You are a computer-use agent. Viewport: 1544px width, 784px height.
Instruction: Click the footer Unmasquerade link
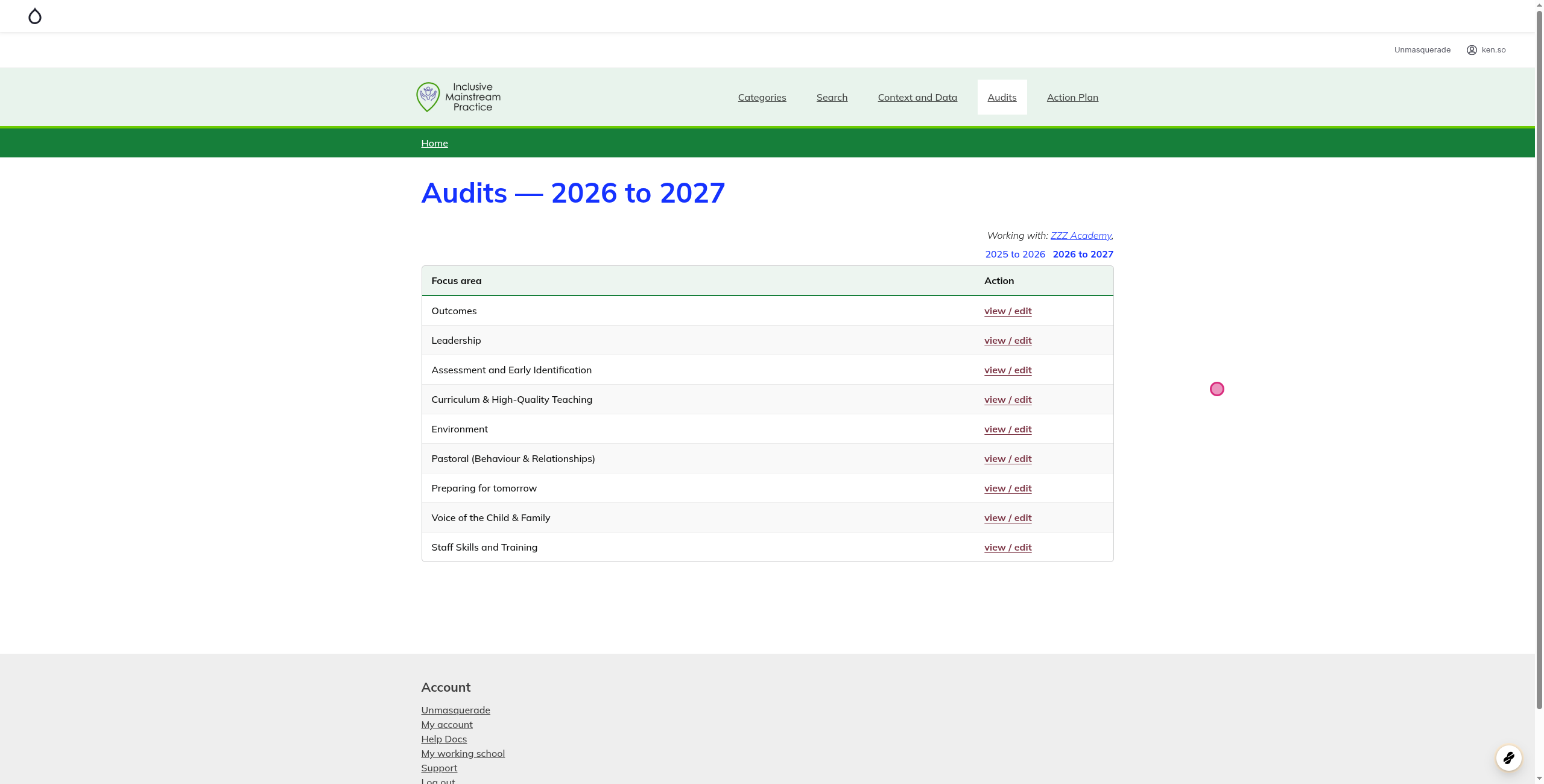[x=455, y=710]
